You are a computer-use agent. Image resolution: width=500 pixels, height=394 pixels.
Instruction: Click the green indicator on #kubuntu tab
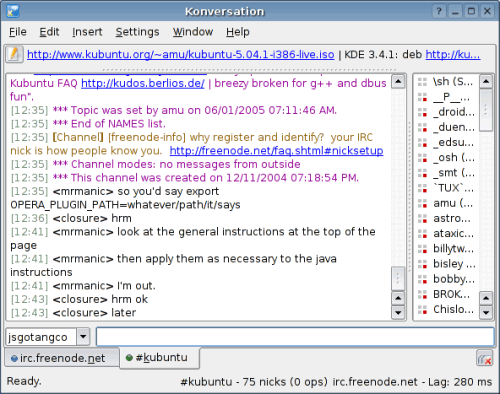(x=129, y=358)
